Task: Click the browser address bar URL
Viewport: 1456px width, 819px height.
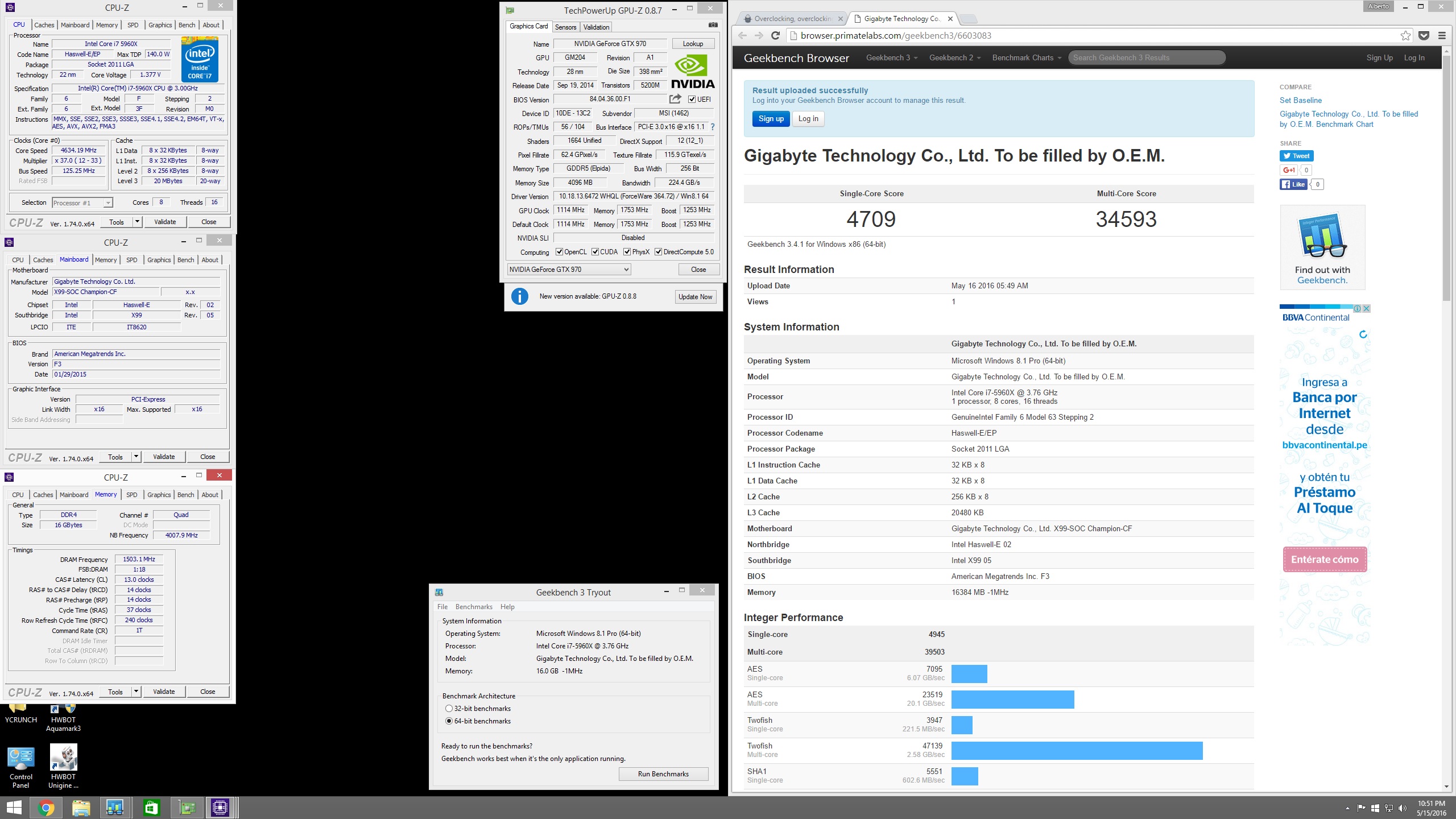Action: [x=896, y=35]
